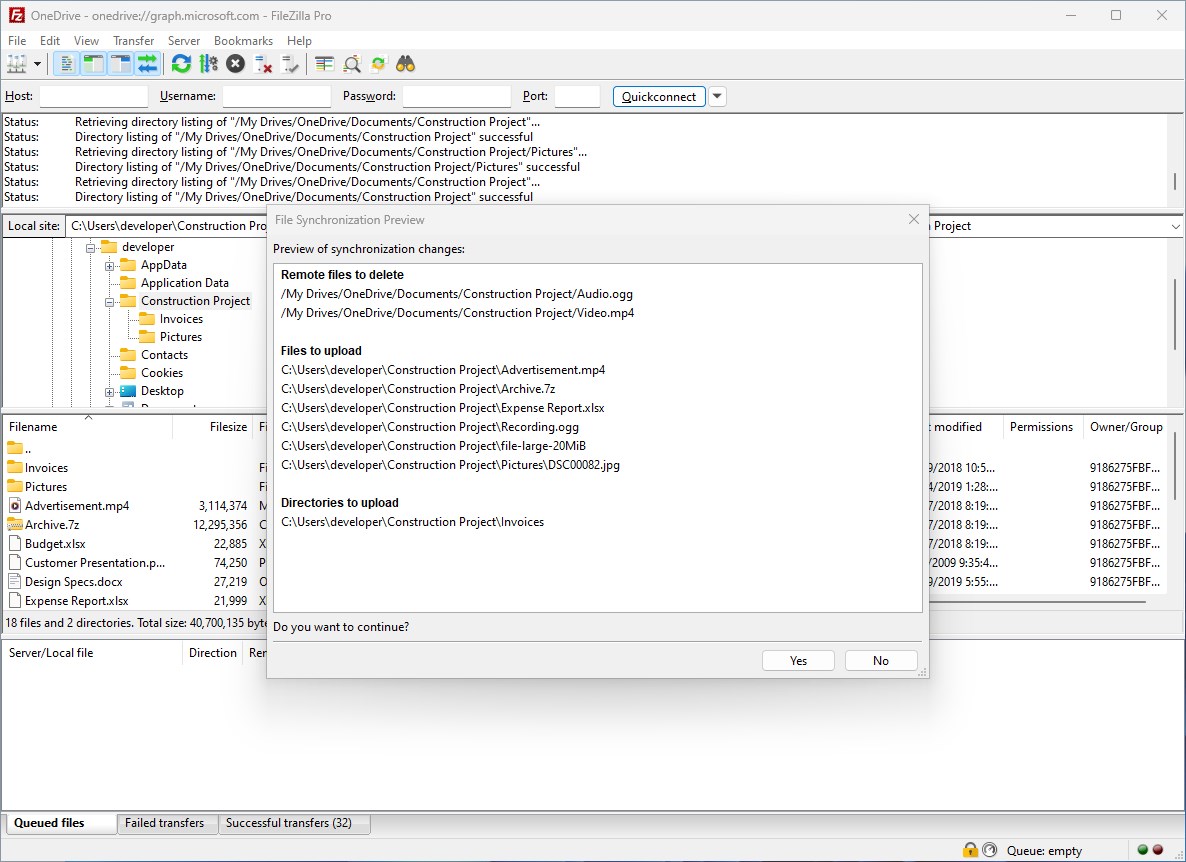
Task: Toggle the transfer queue pane
Action: pos(148,63)
